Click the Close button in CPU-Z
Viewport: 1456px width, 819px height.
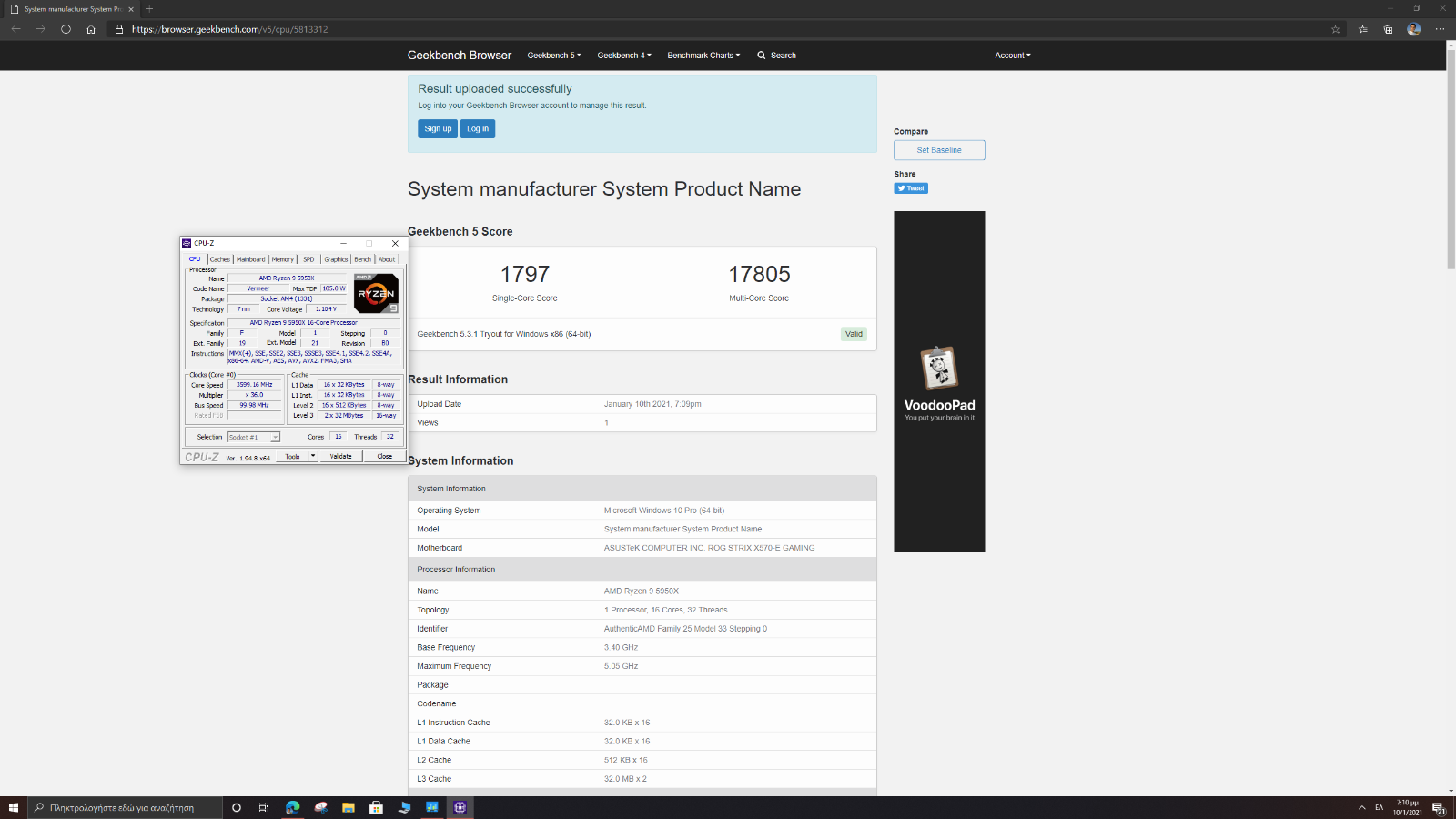pos(385,456)
